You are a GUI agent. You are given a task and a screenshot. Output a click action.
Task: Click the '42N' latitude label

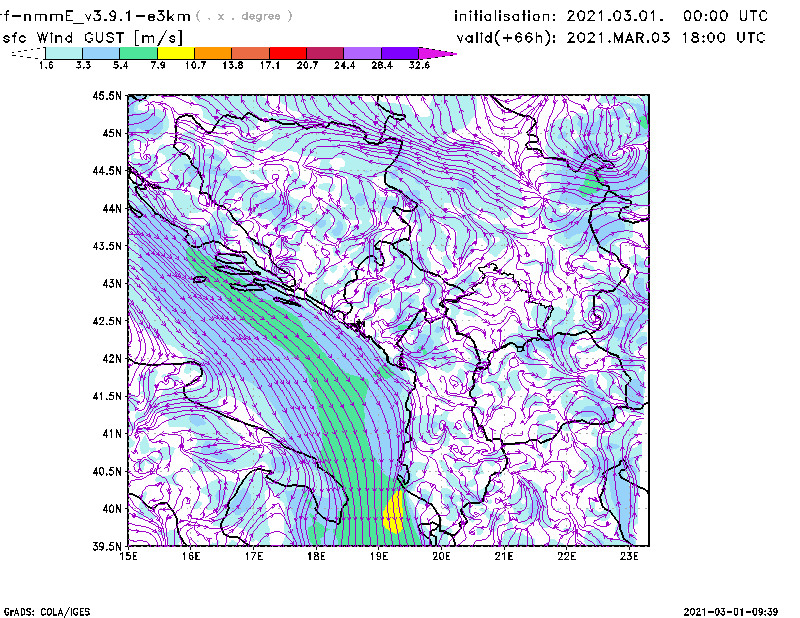click(112, 358)
